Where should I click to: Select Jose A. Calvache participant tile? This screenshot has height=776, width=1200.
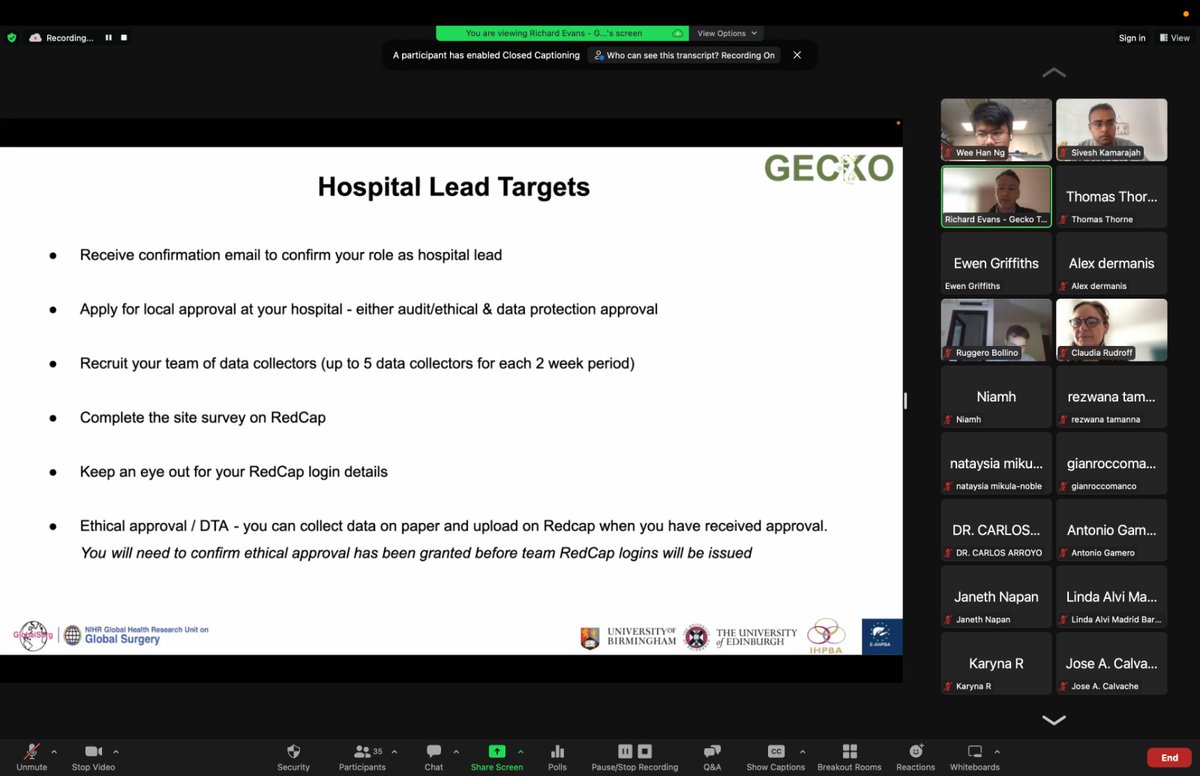(x=1111, y=663)
